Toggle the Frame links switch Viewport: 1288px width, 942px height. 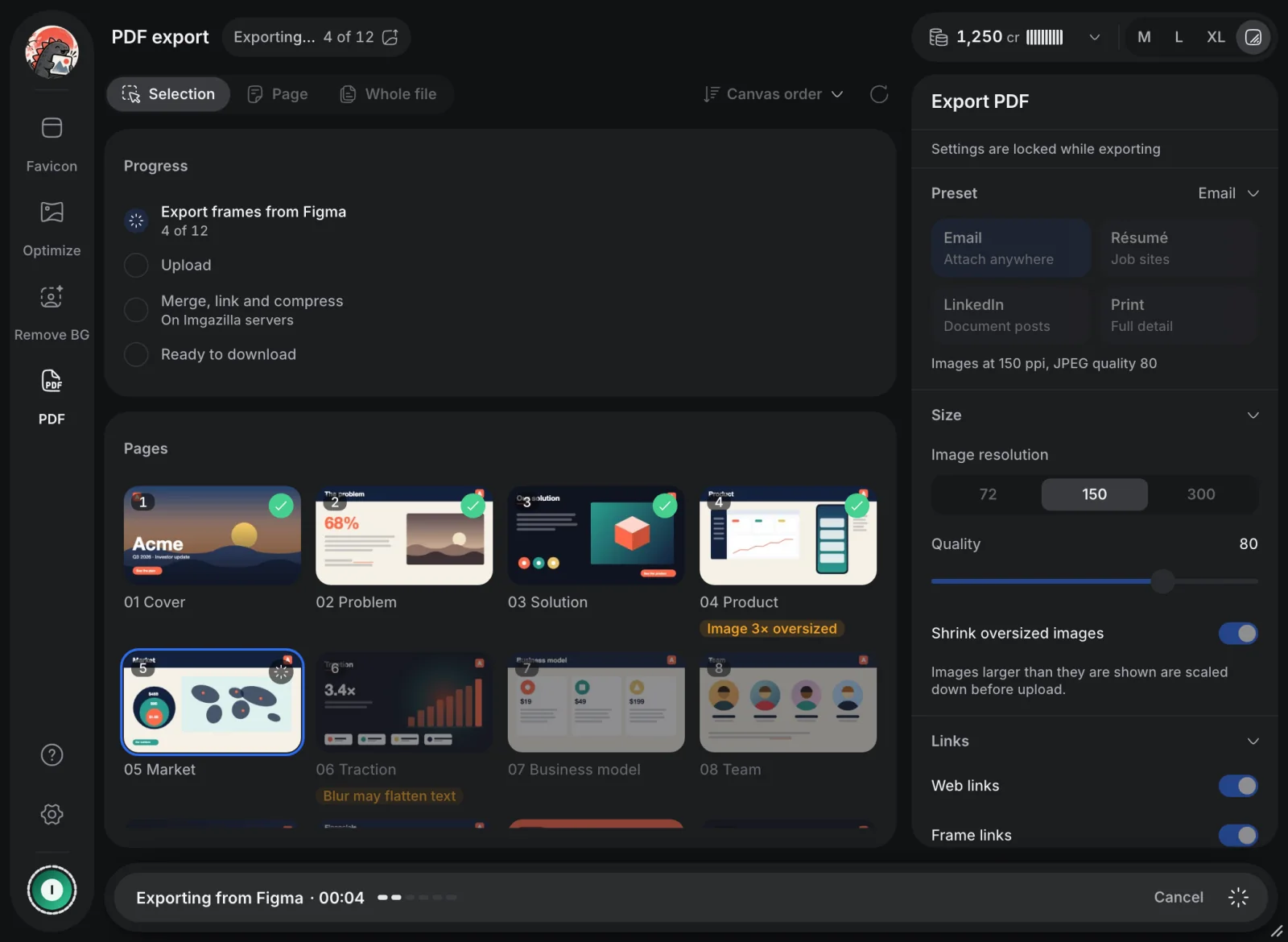[1238, 835]
